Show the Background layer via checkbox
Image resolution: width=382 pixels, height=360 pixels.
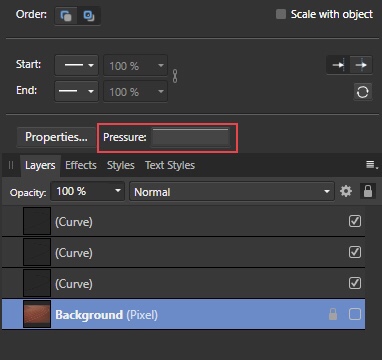pyautogui.click(x=354, y=314)
